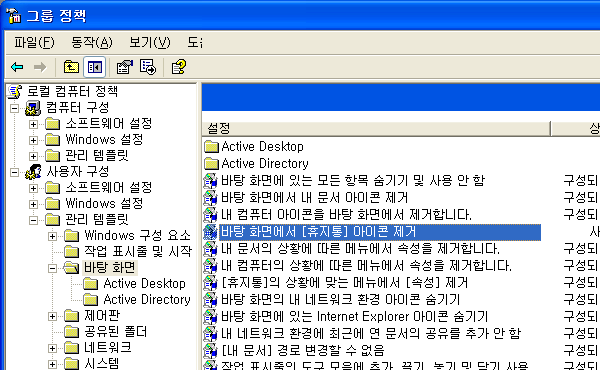Collapse the 바탕 화면 tree node
Image resolution: width=600 pixels, height=370 pixels.
(x=52, y=268)
